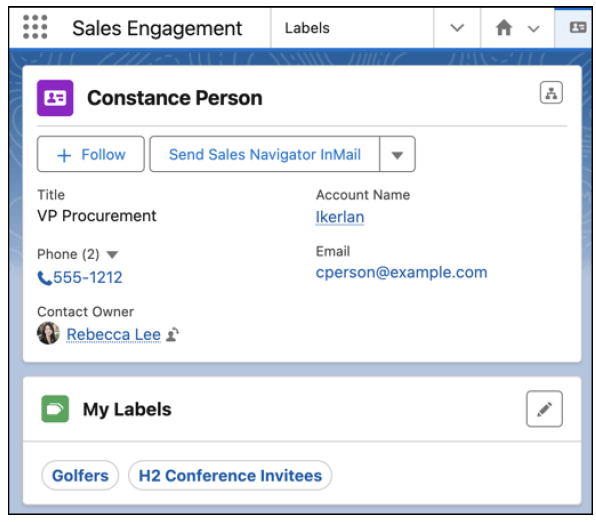The image size is (596, 522).
Task: Click Rebecca Lee's avatar photo
Action: click(48, 333)
